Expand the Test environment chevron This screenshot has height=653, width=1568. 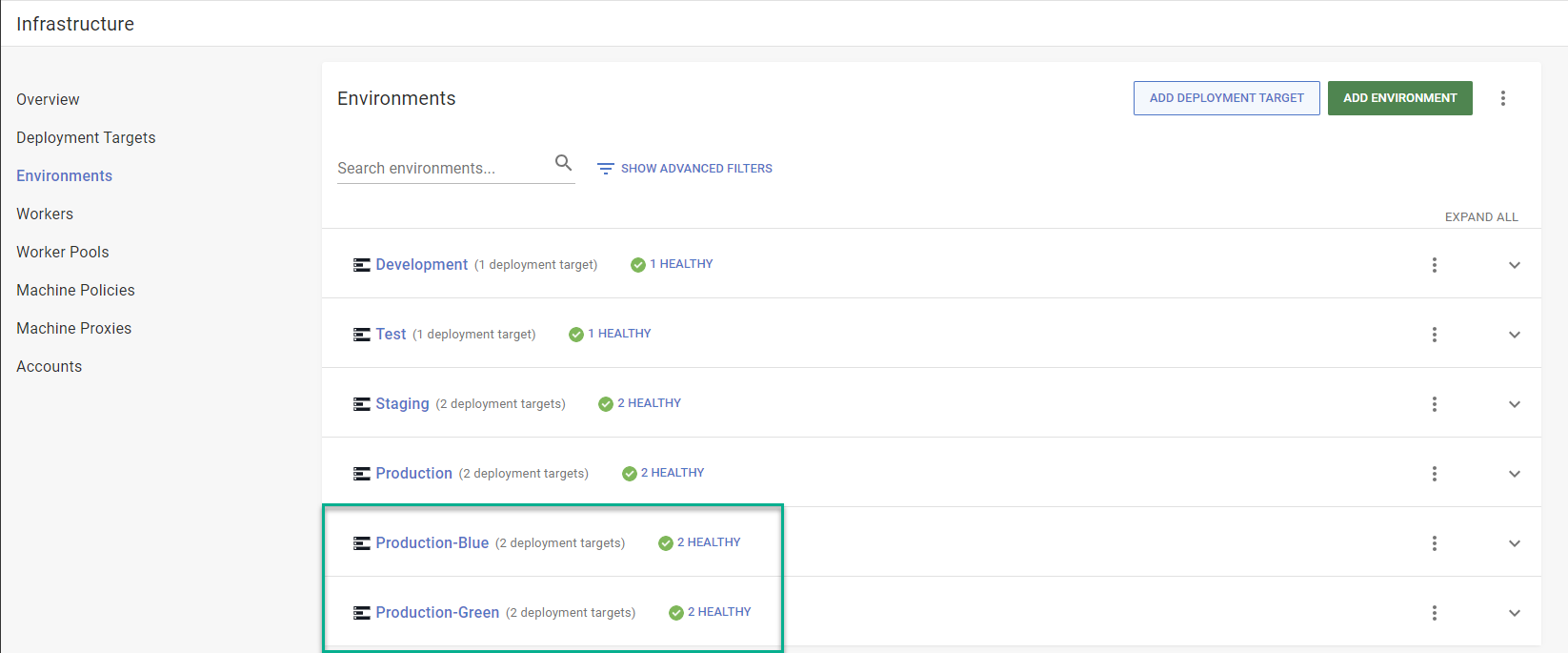click(x=1515, y=335)
